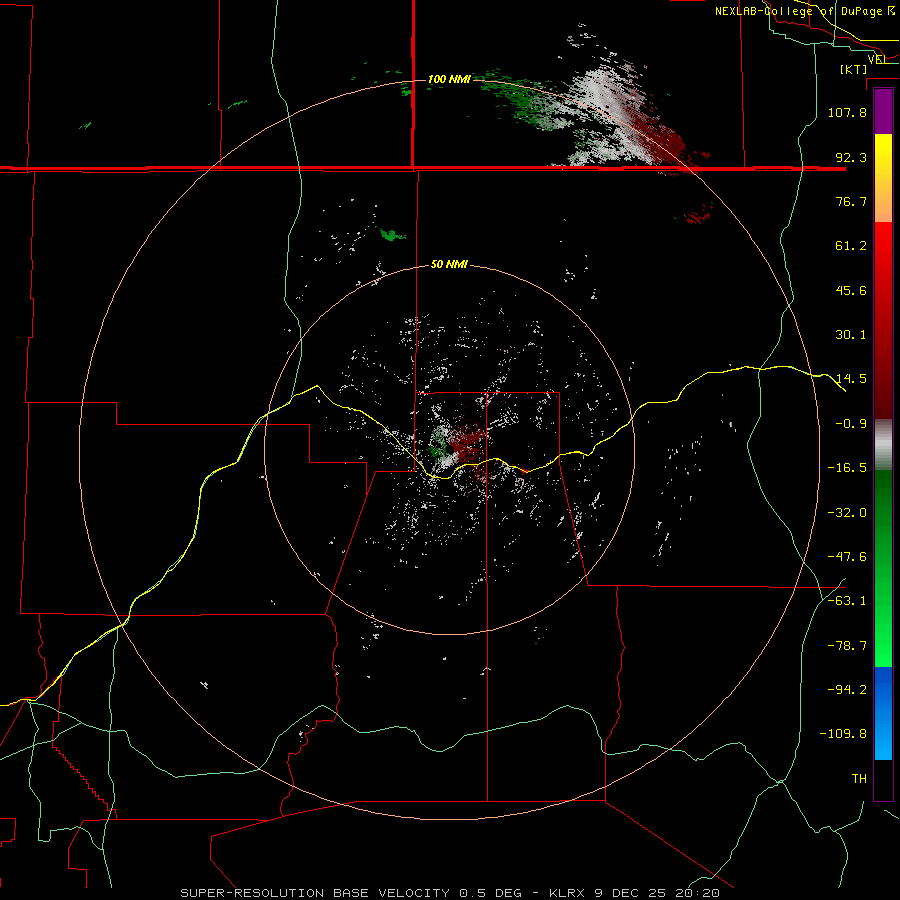Click the blue segment of the color bar
The width and height of the screenshot is (900, 900).
(x=883, y=713)
